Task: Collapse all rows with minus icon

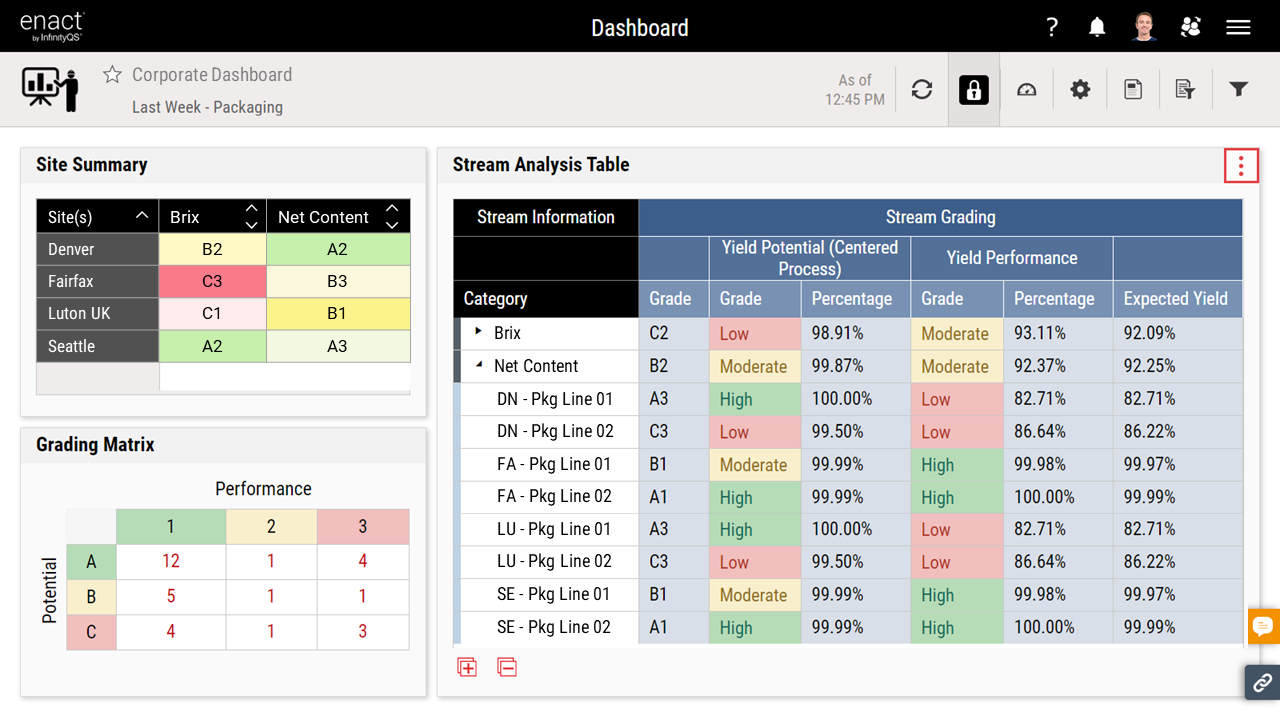Action: click(x=507, y=667)
